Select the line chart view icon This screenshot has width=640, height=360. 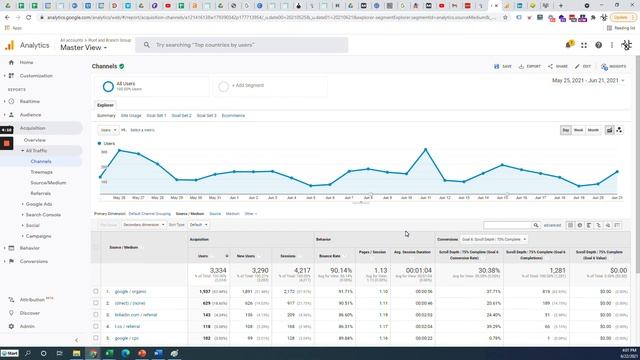pos(609,130)
